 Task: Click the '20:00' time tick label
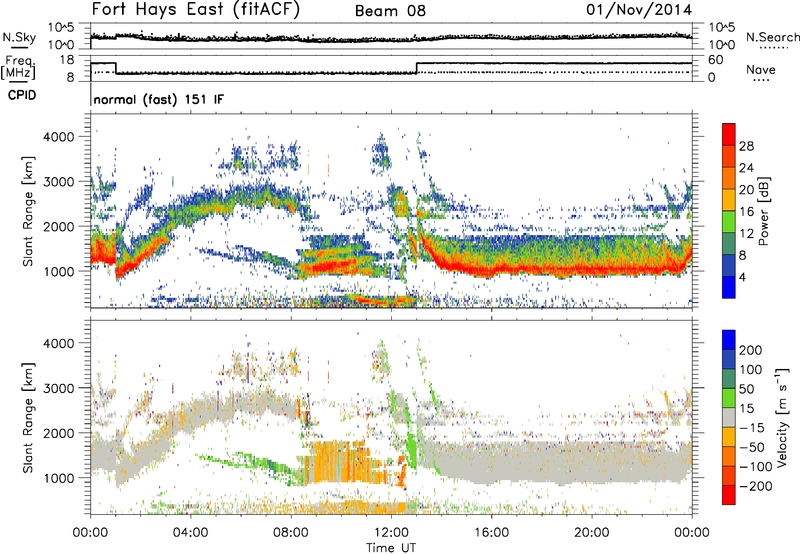pos(591,533)
